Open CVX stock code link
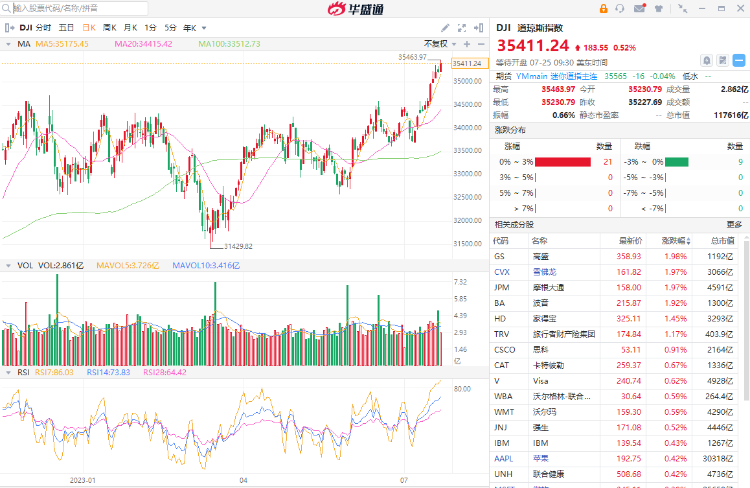 click(502, 272)
